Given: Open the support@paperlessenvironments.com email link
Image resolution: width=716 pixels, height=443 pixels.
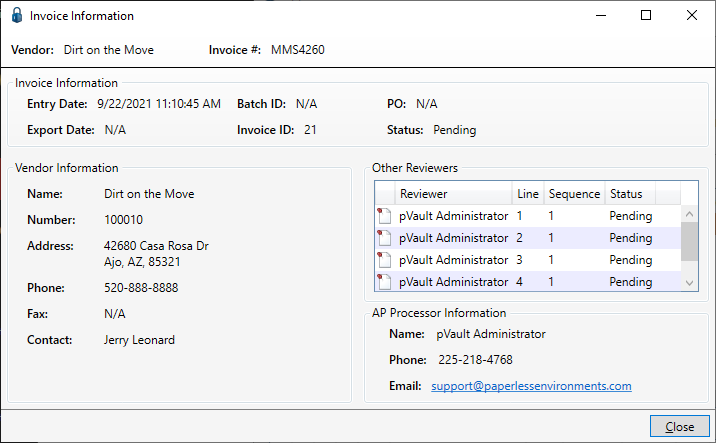Looking at the screenshot, I should 531,386.
